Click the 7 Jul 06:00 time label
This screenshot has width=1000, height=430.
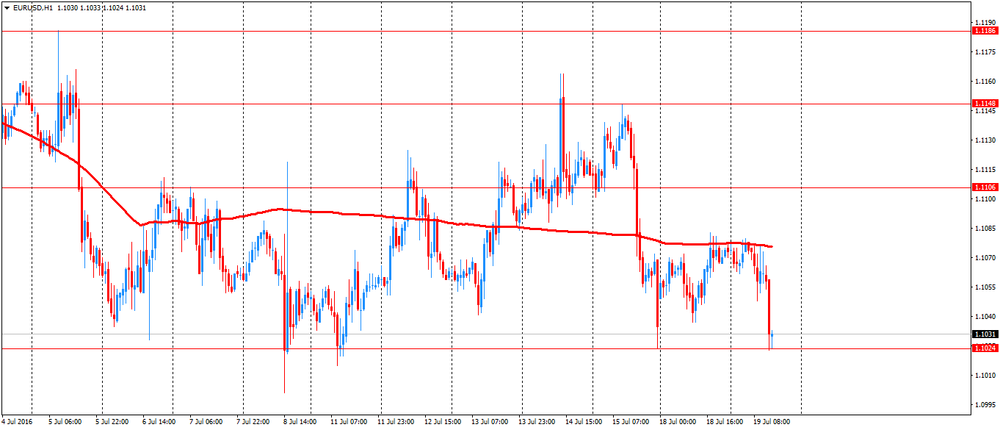[207, 422]
